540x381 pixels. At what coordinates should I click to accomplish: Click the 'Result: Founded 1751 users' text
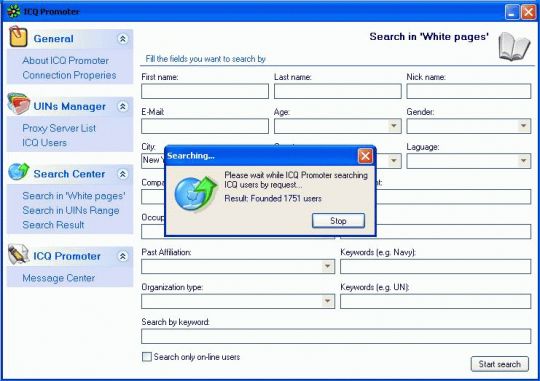coord(273,198)
